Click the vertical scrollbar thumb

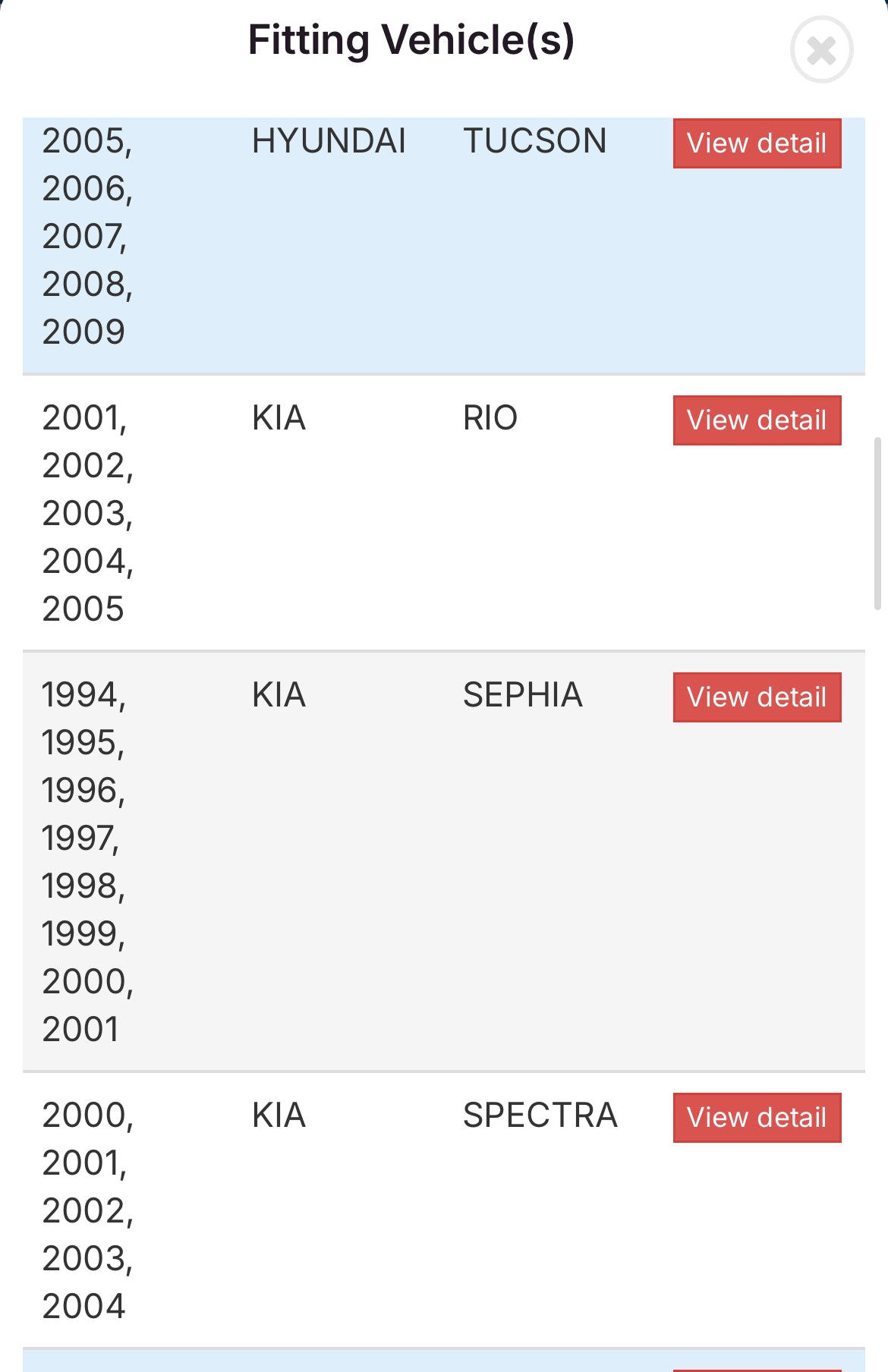(877, 524)
